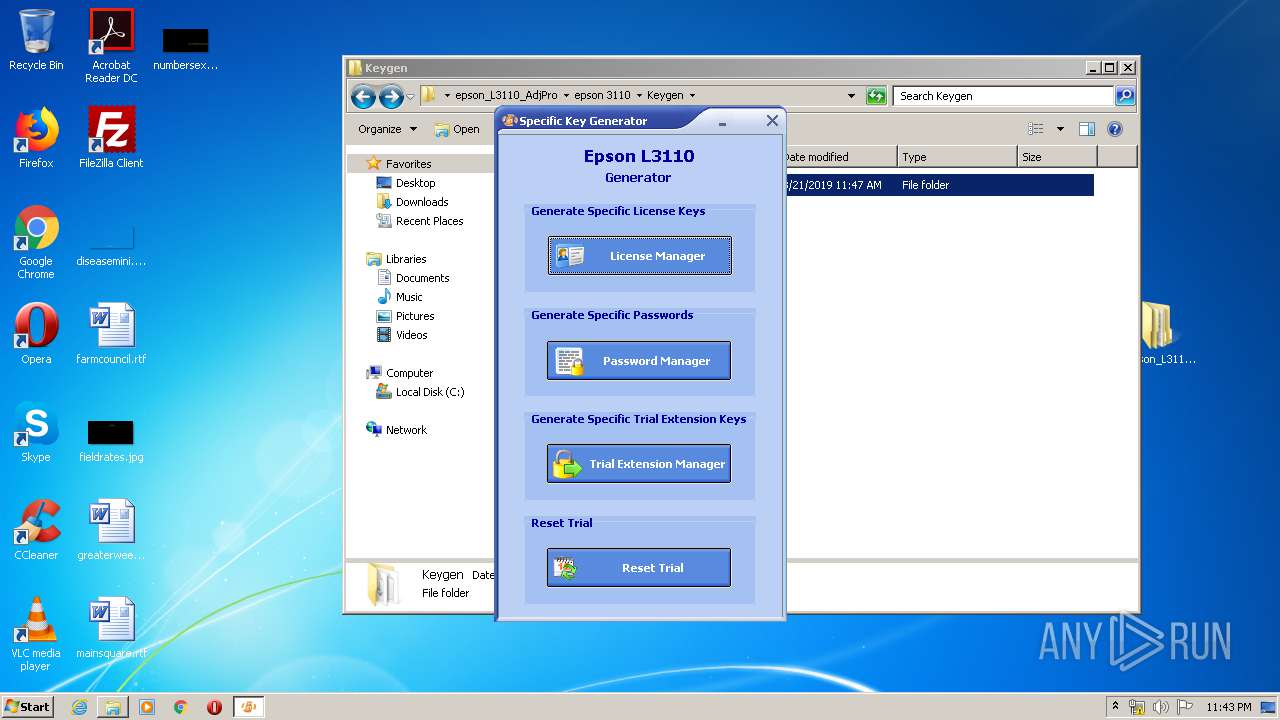
Task: Click the epson_L3110_AdjPro breadcrumb segment
Action: click(x=506, y=96)
